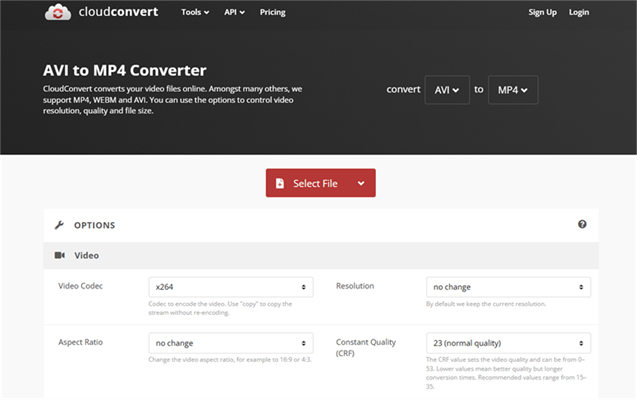Image resolution: width=637 pixels, height=400 pixels.
Task: Click the file icon on Select File button
Action: tap(280, 183)
